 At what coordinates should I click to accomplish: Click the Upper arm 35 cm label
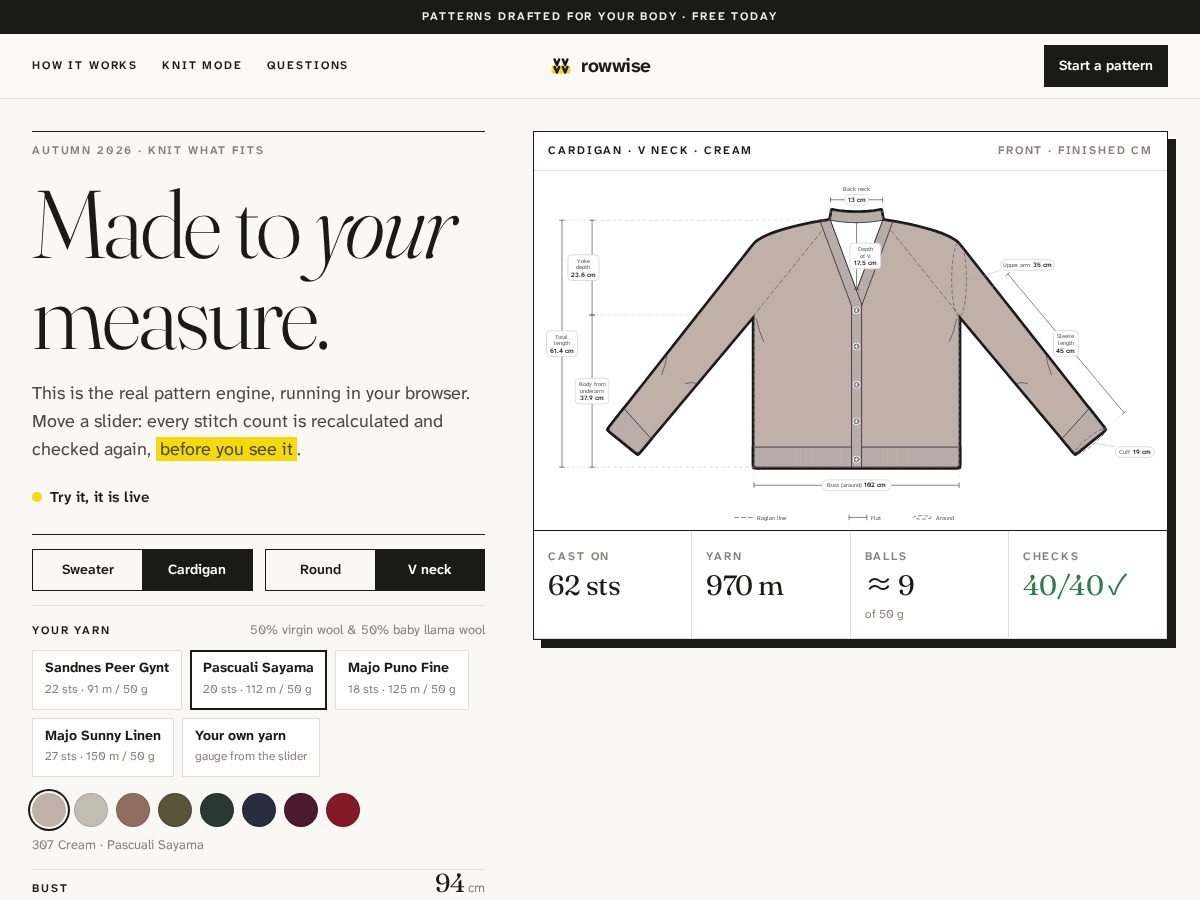(x=1027, y=265)
